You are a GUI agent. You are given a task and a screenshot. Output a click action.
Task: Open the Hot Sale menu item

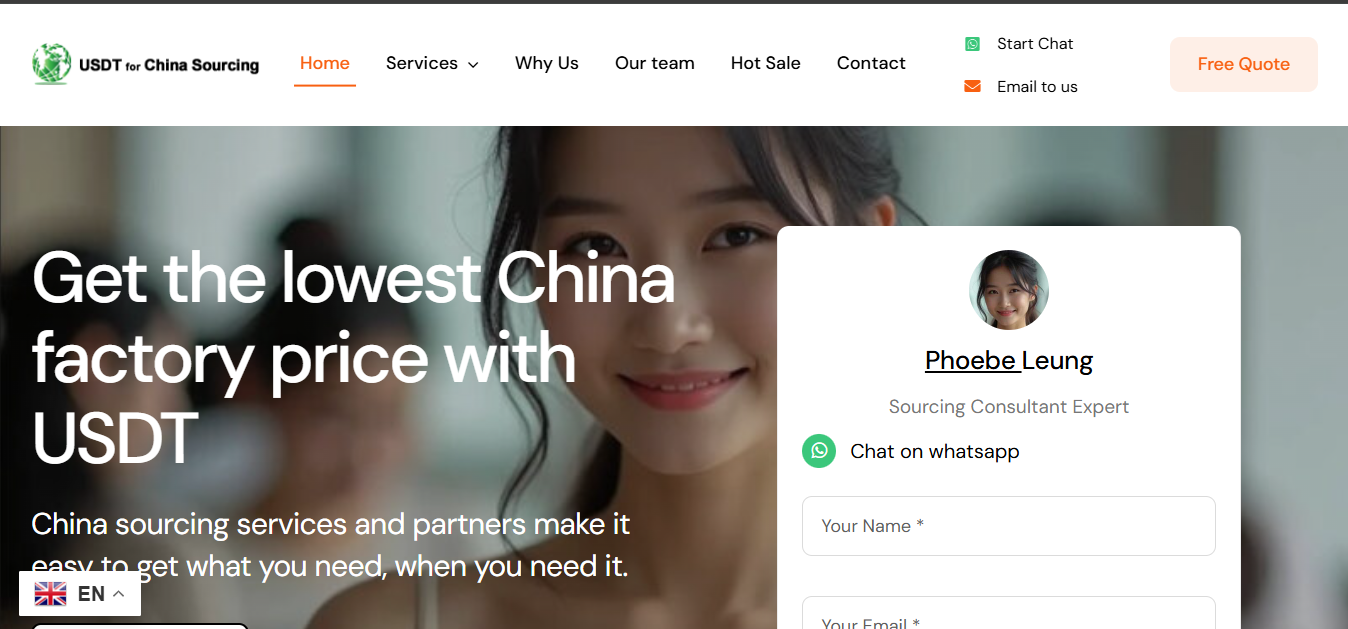pos(766,63)
